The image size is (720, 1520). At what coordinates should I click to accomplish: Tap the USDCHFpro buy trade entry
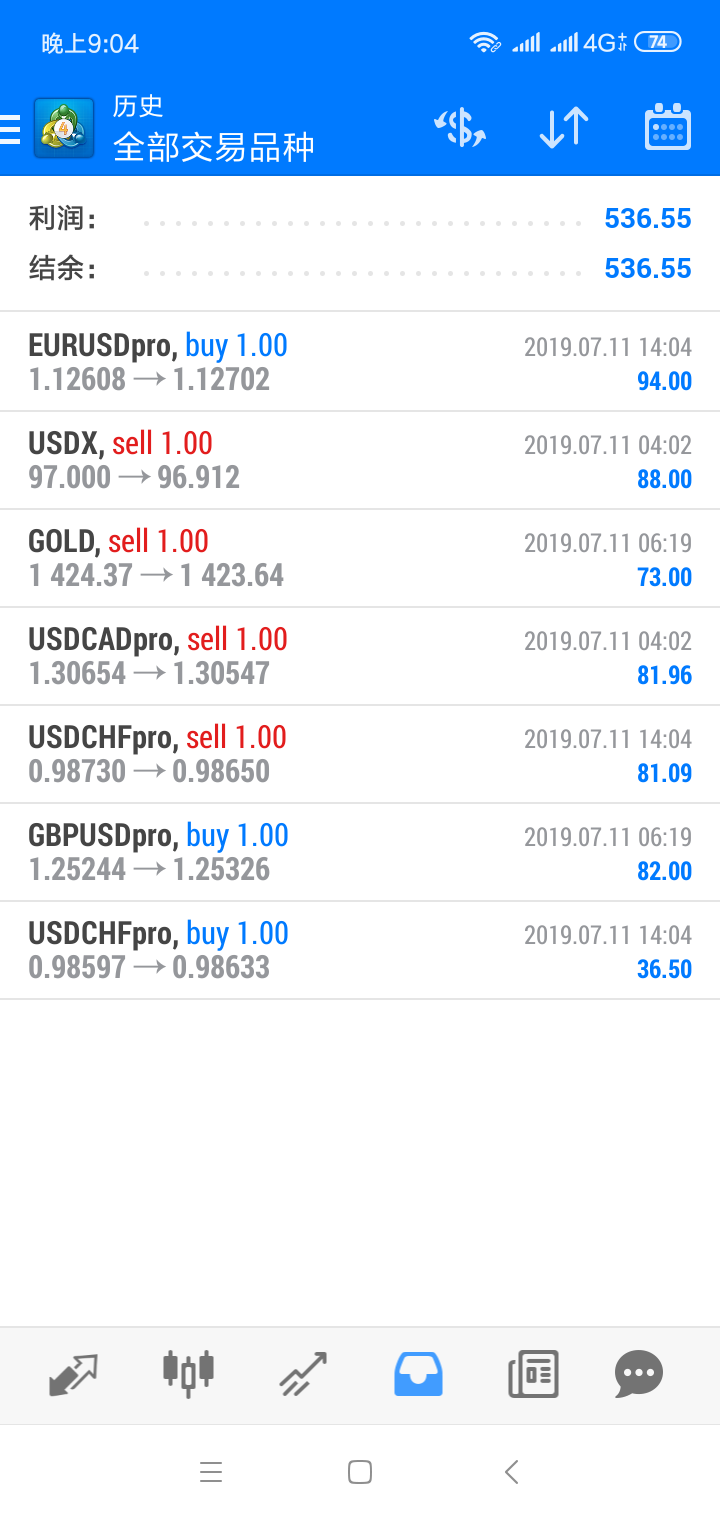[x=360, y=950]
